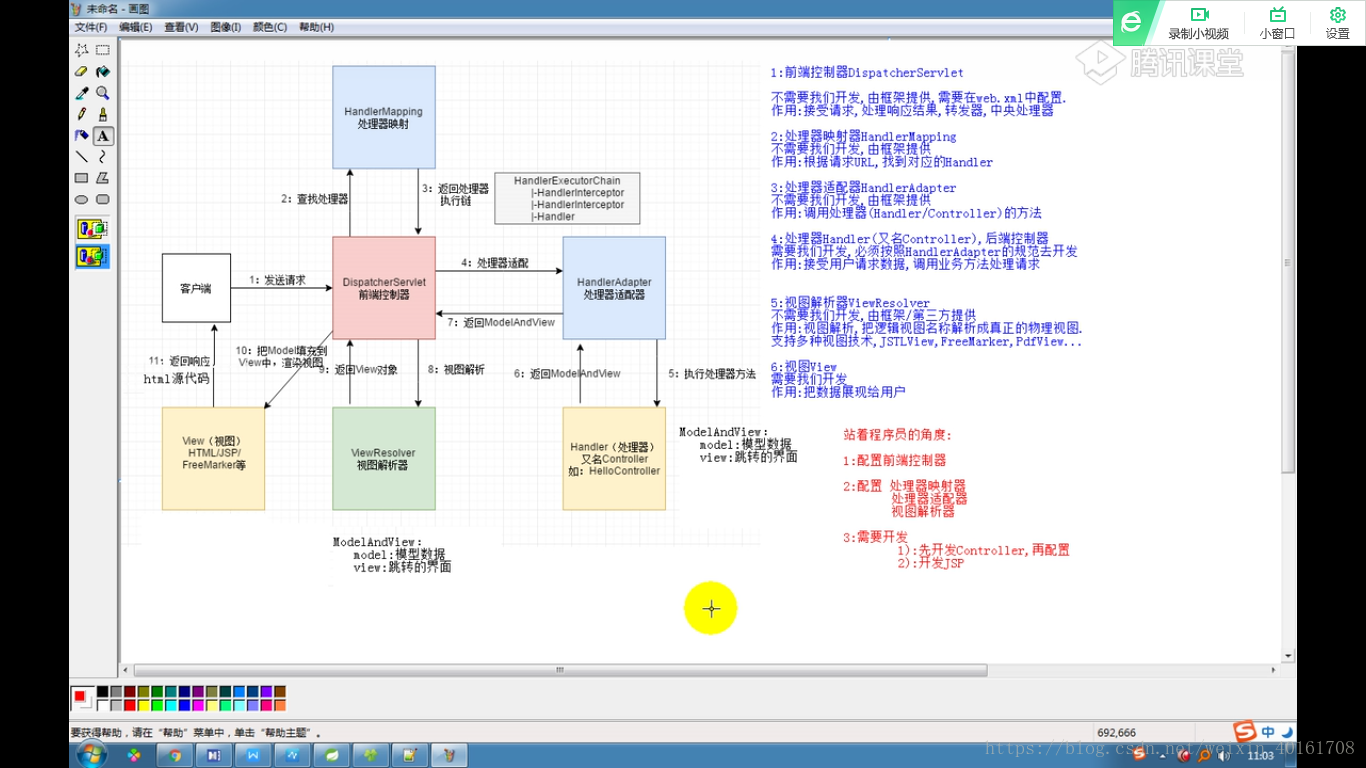Screen dimensions: 1366x768
Task: Open the WPS Writer W taskbar icon
Action: [x=253, y=755]
